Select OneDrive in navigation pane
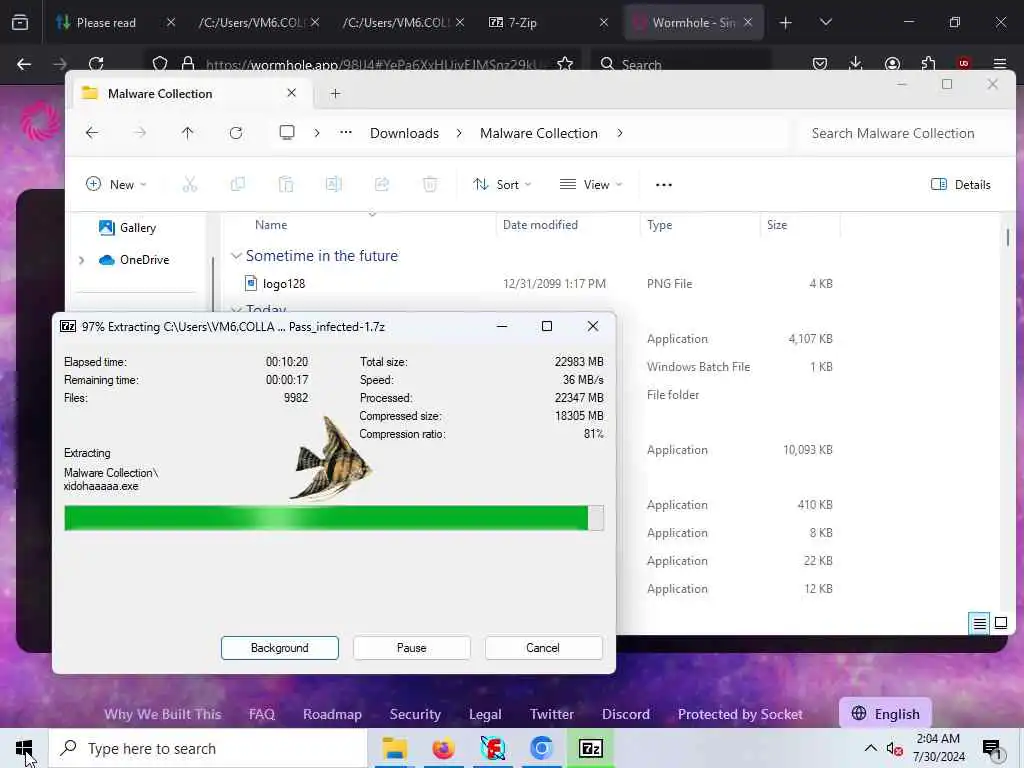Viewport: 1024px width, 768px height. pos(134,260)
